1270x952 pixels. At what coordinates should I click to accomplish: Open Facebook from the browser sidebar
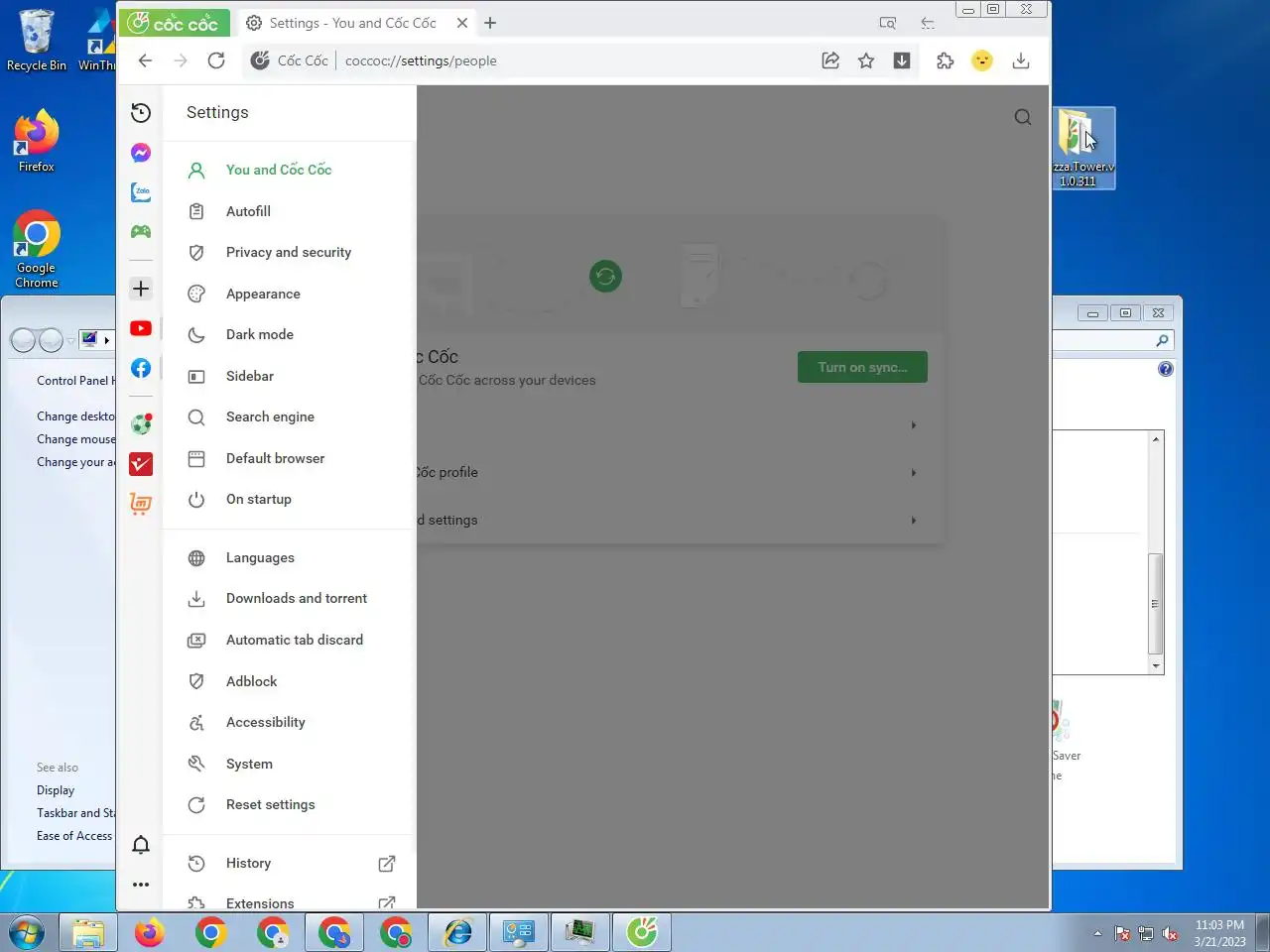coord(141,368)
